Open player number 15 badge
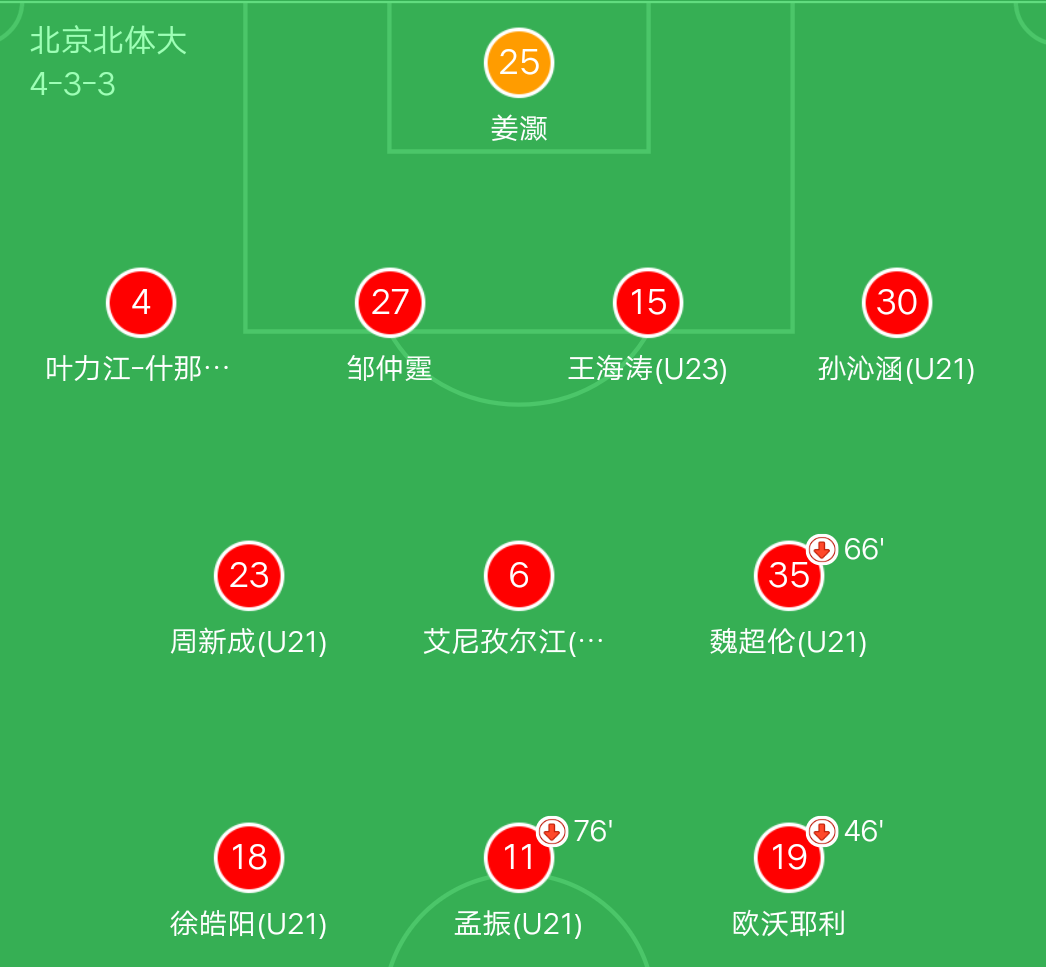 pyautogui.click(x=648, y=302)
